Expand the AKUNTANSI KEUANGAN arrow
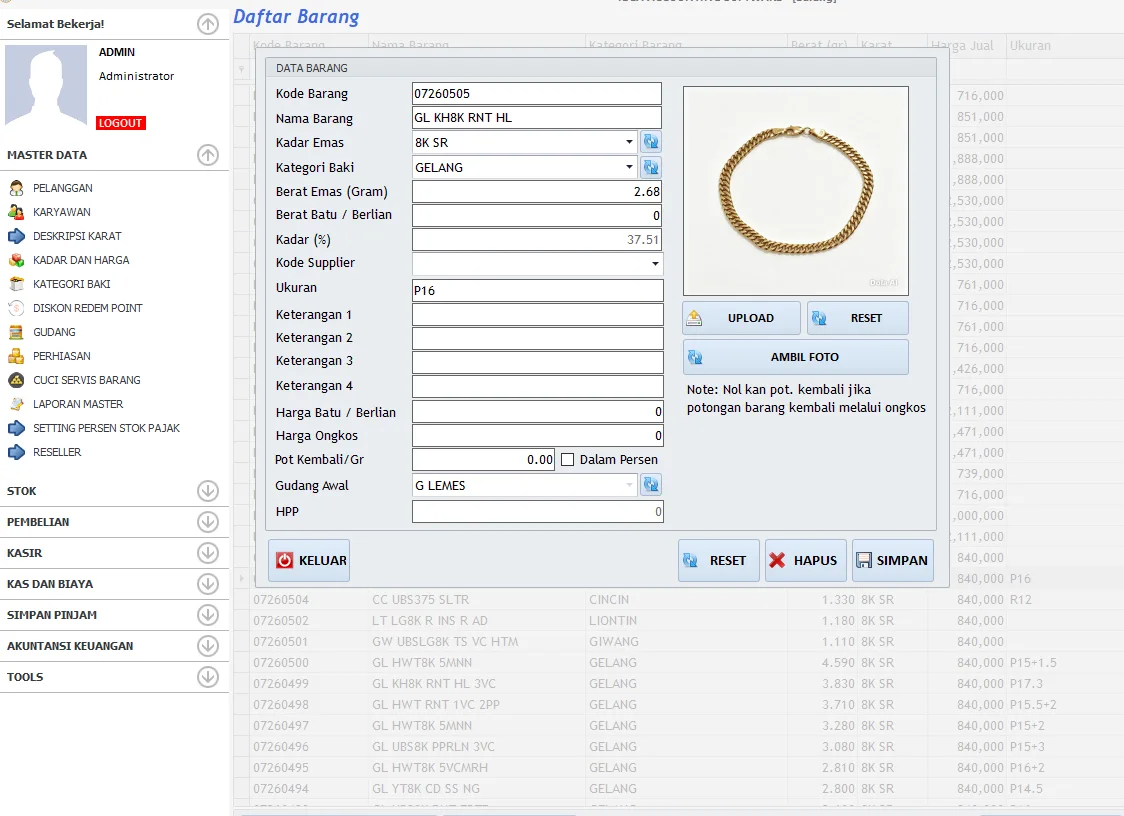Screen dimensions: 1124x816 tap(208, 646)
